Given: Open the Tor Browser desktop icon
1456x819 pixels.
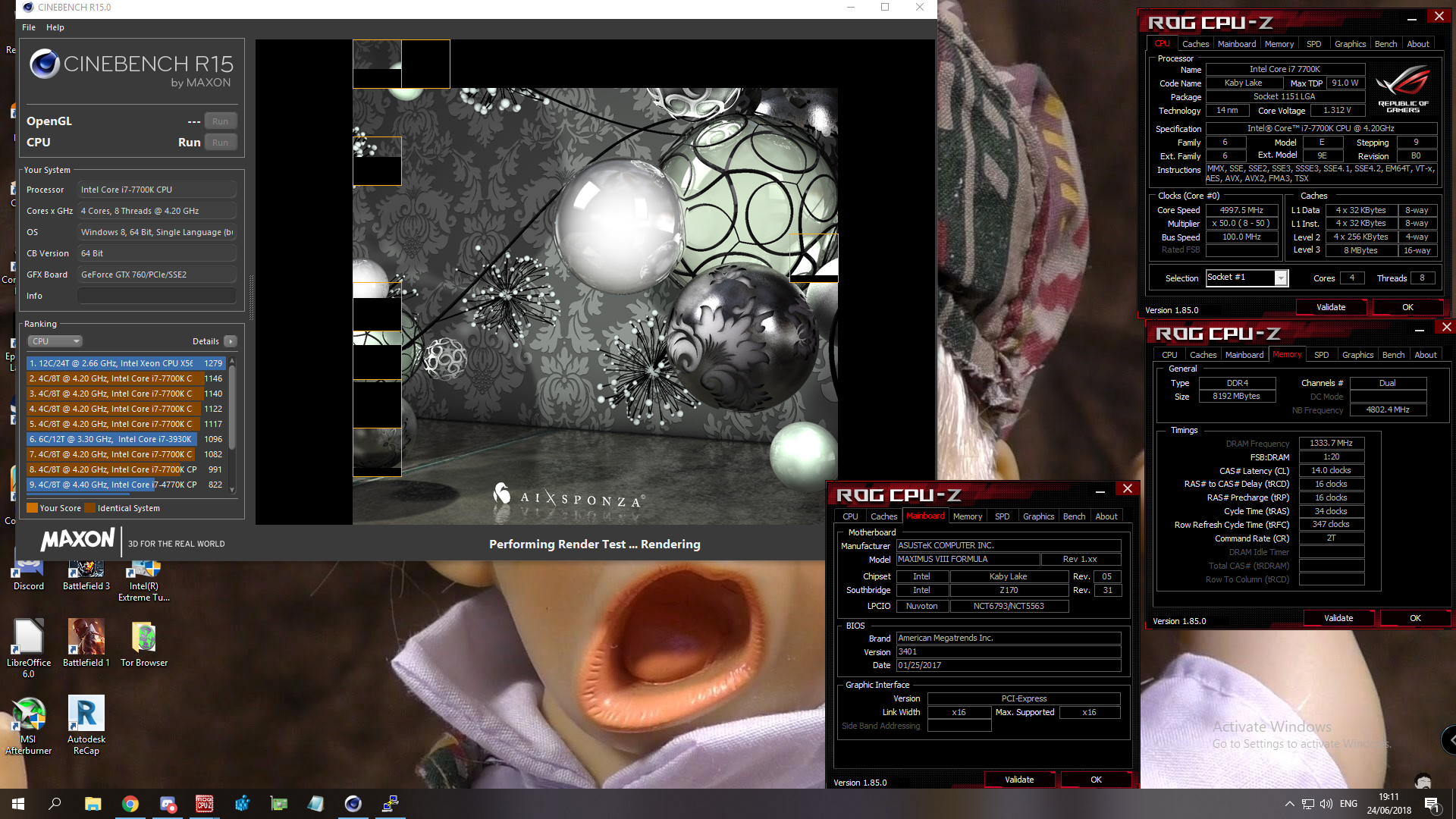Looking at the screenshot, I should [144, 643].
